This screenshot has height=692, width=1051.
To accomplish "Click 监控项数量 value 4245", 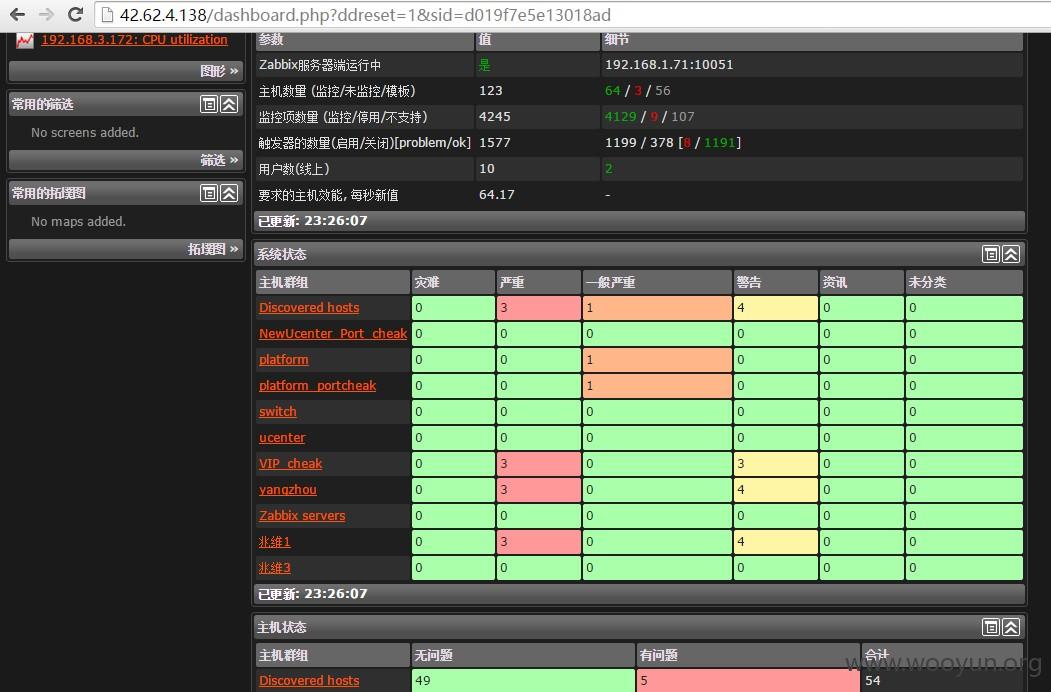I will tap(495, 117).
